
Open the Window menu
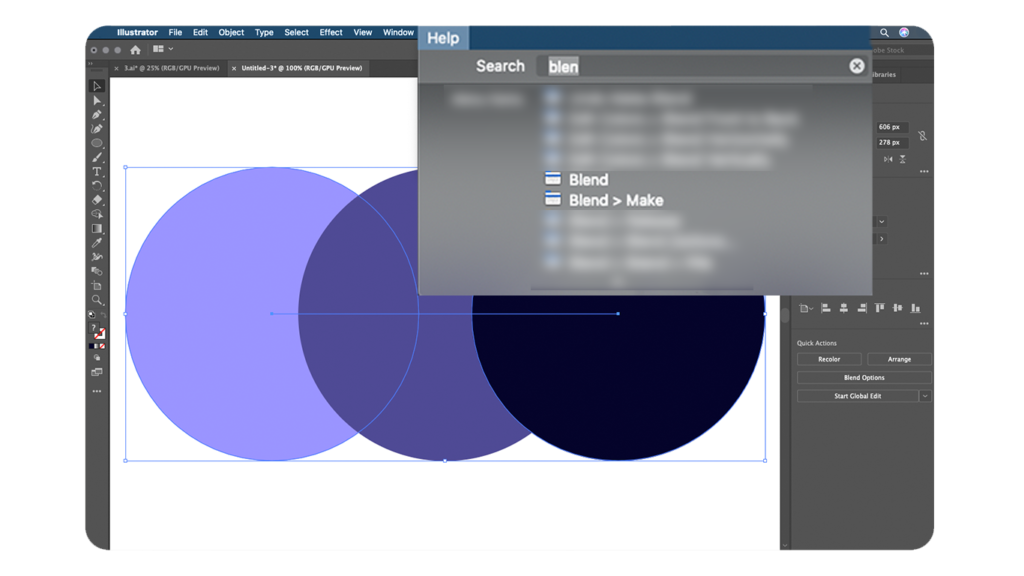tap(398, 33)
